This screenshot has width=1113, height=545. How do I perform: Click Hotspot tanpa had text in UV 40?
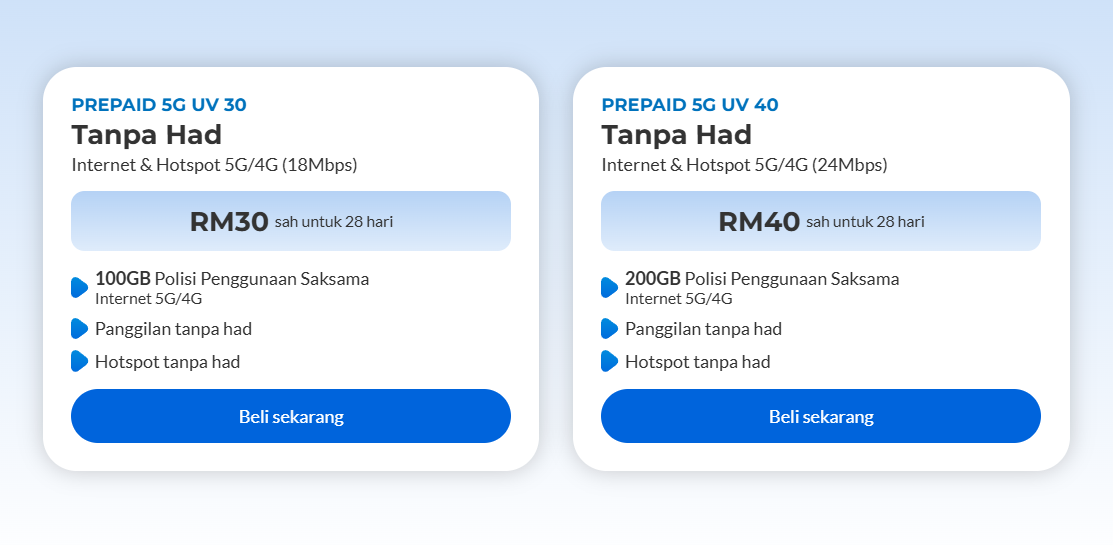[698, 362]
